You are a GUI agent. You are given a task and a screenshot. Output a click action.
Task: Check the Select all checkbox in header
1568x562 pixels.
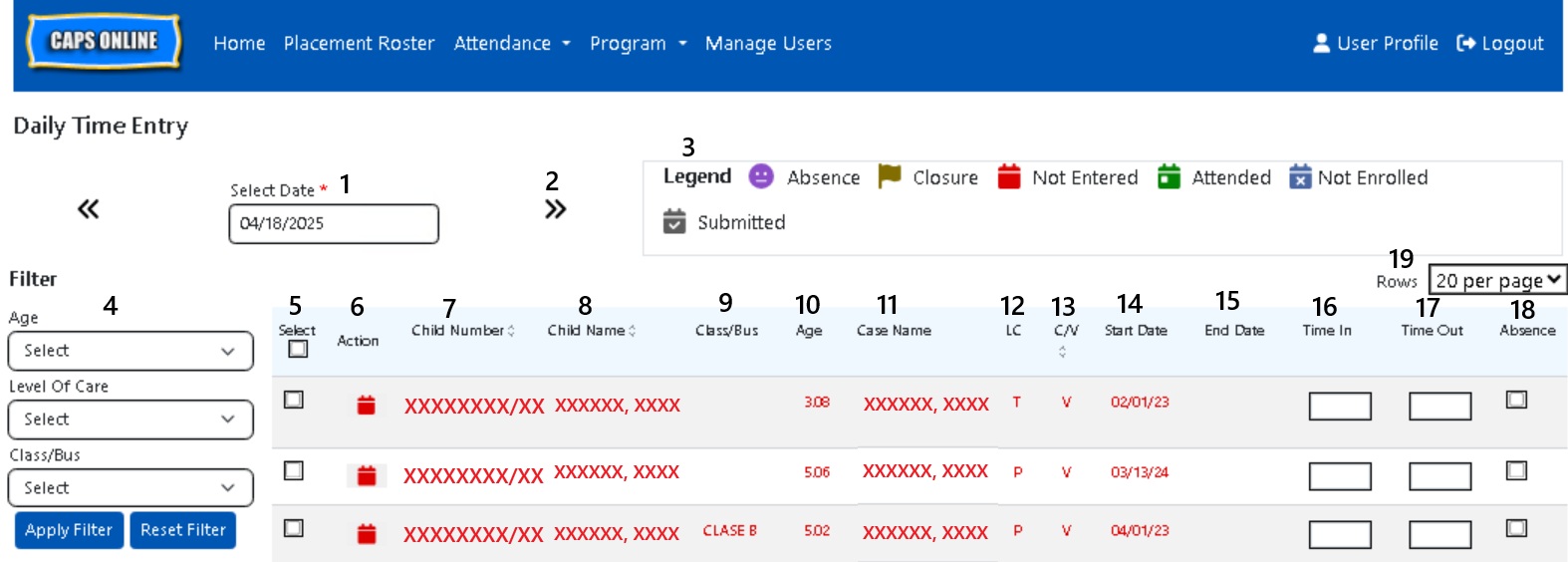click(x=298, y=349)
